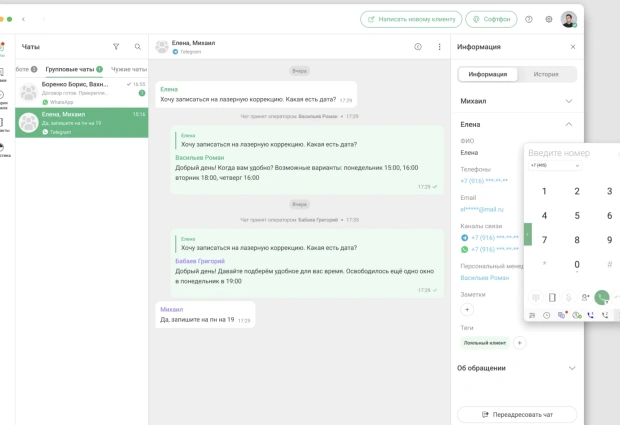620x425 pixels.
Task: Click the chat info icon in header
Action: click(x=418, y=46)
